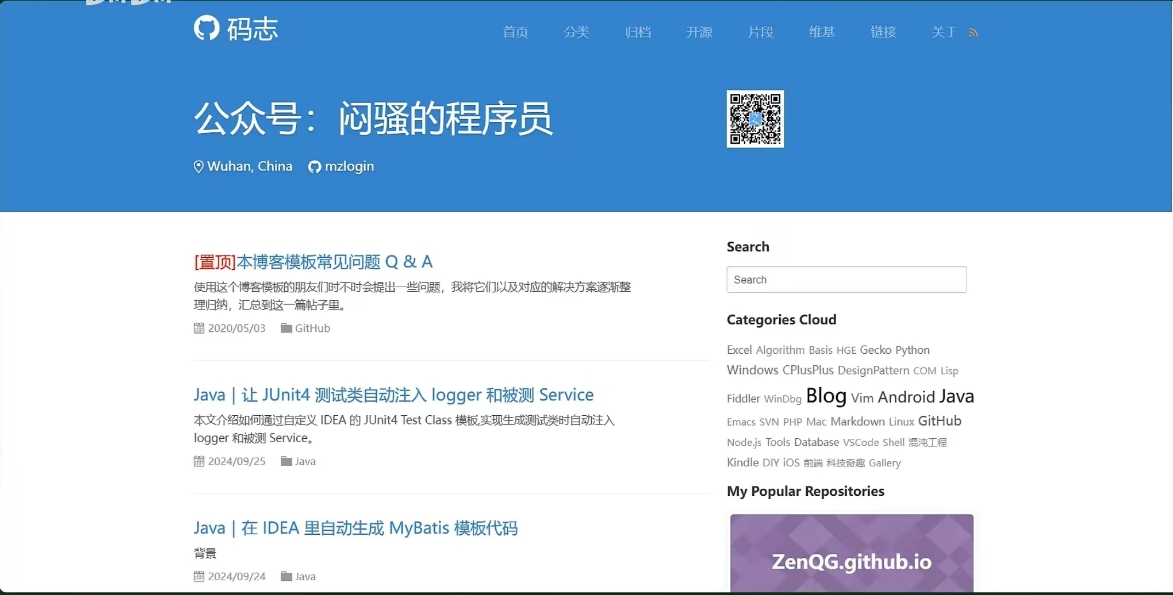1173x595 pixels.
Task: Click the GitHub octocat logo beside 码志
Action: [206, 28]
